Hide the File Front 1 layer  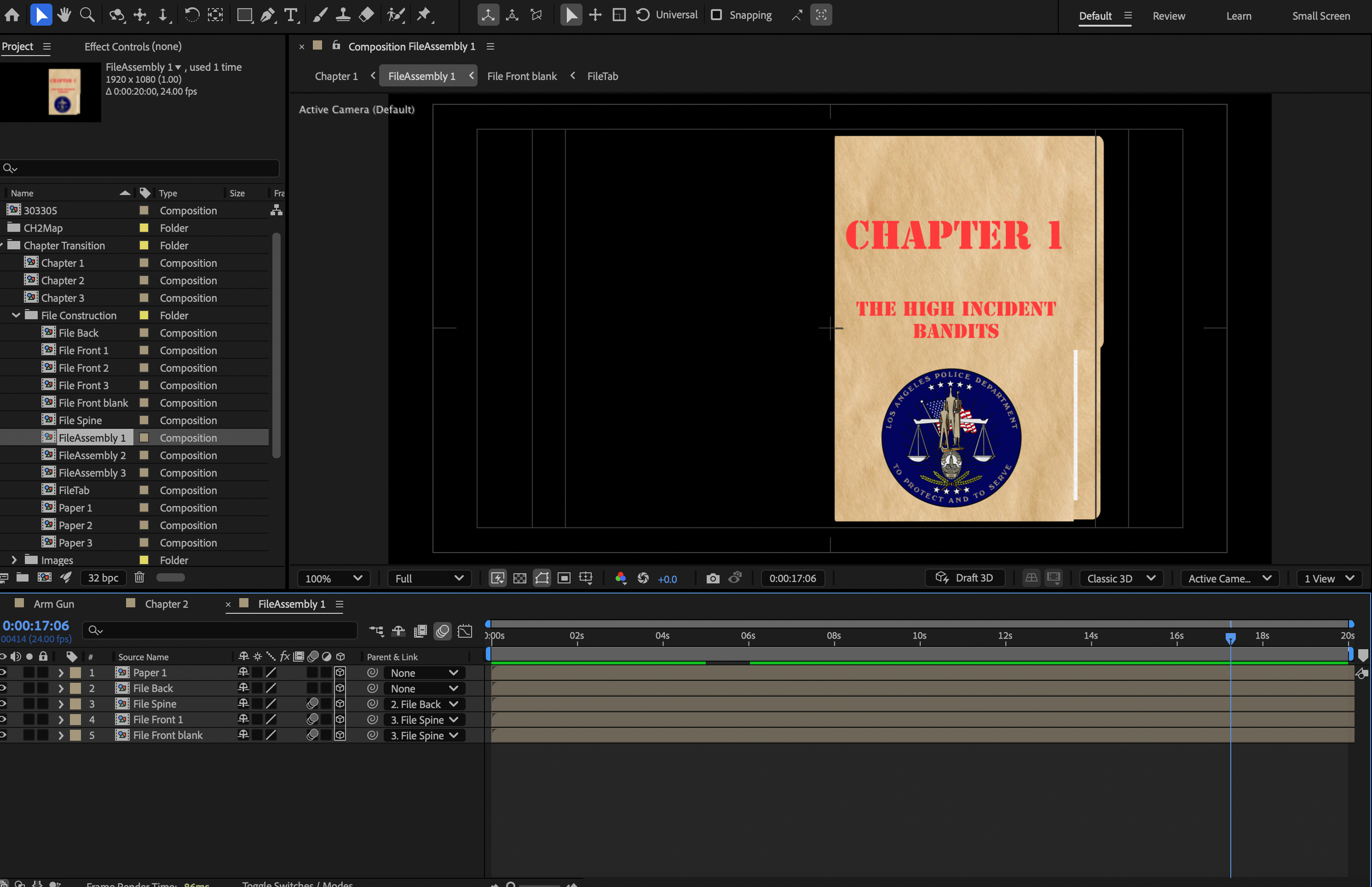pyautogui.click(x=3, y=720)
